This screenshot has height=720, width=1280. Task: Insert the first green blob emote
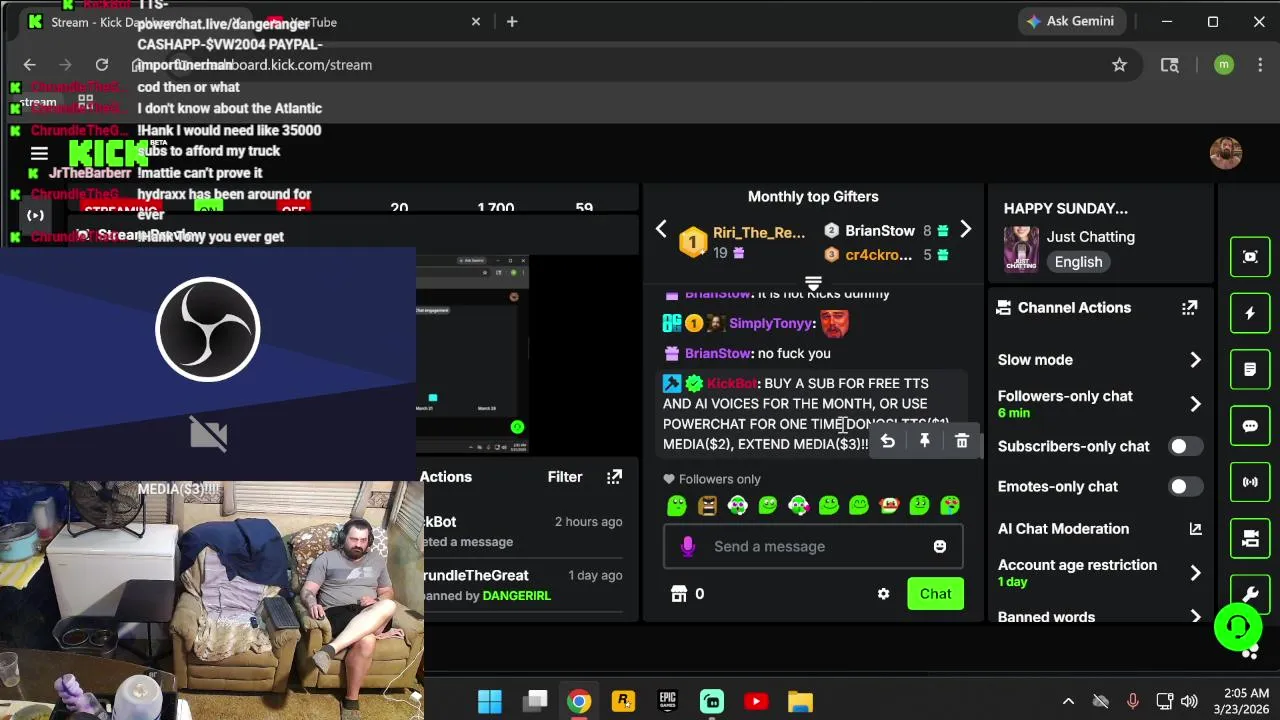click(x=677, y=506)
